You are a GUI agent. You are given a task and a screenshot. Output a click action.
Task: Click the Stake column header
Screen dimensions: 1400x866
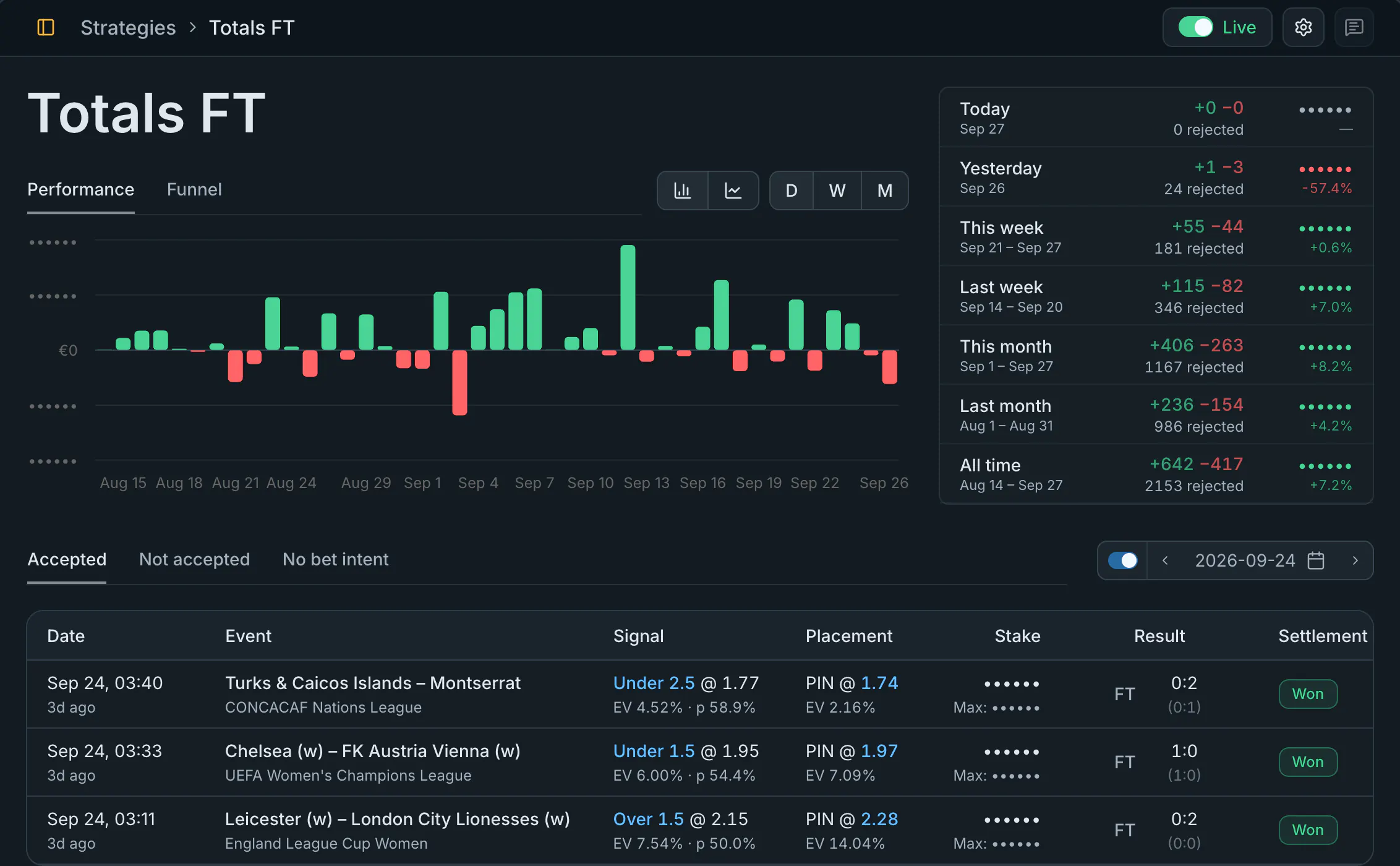1017,636
